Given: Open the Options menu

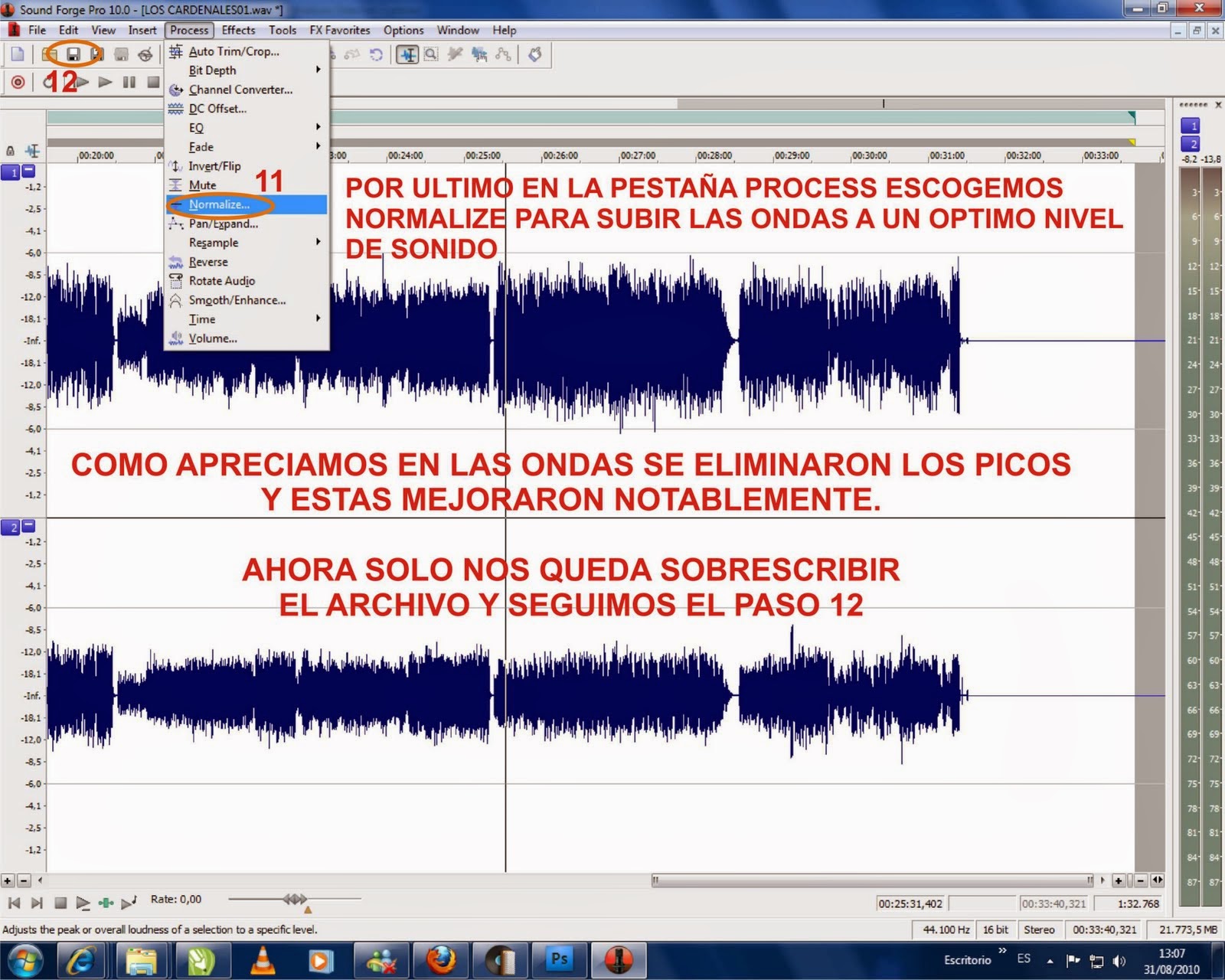Looking at the screenshot, I should (403, 31).
